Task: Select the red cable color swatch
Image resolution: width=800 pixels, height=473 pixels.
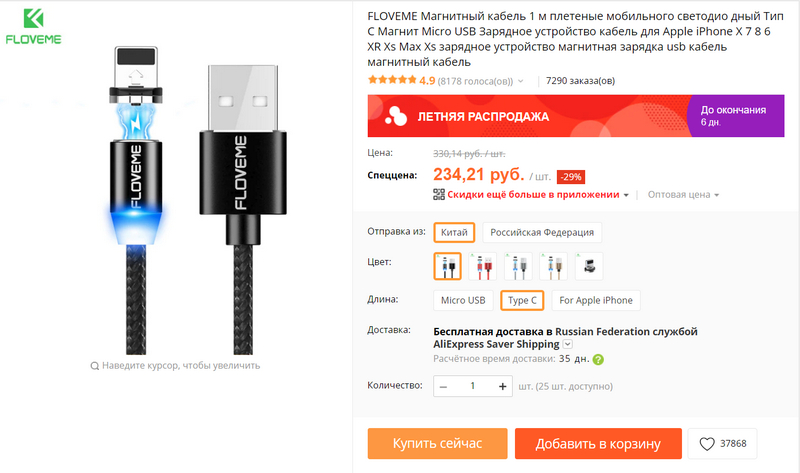Action: click(x=483, y=266)
